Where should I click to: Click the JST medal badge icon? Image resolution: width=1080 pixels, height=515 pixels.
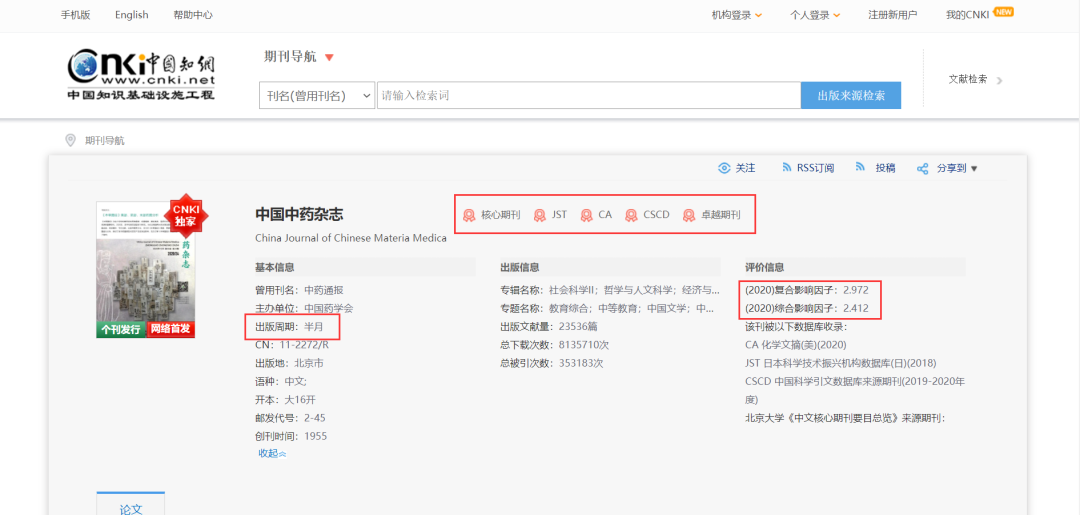click(539, 215)
